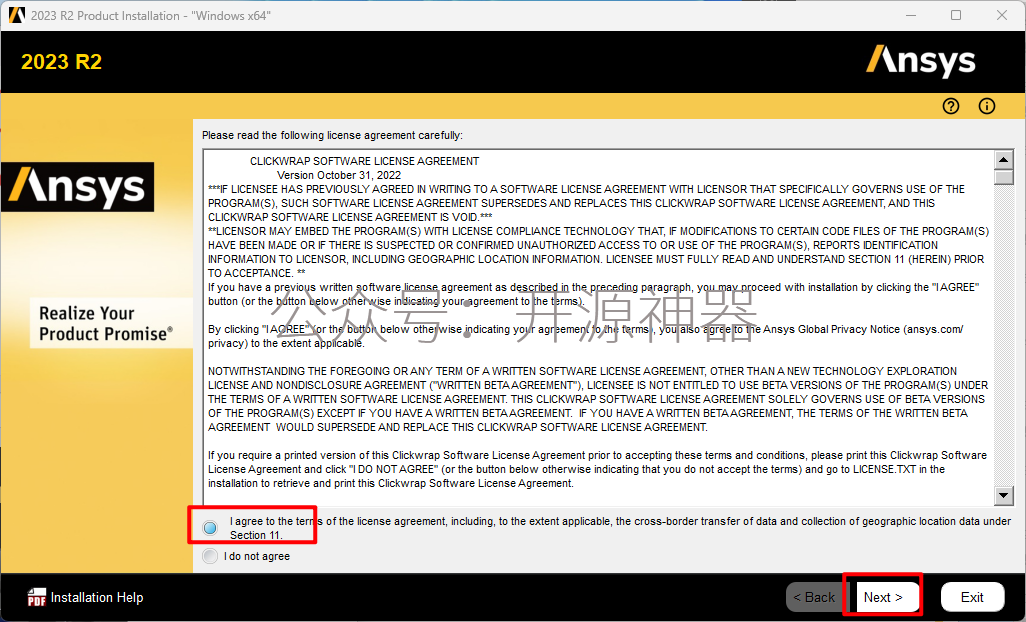1026x622 pixels.
Task: Click the license scrollbar down arrow
Action: (1003, 496)
